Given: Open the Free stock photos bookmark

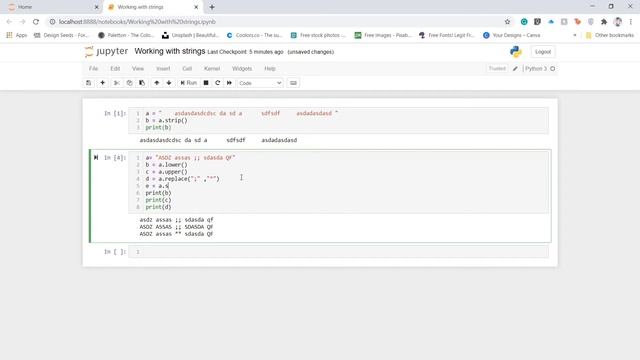Looking at the screenshot, I should click(318, 36).
